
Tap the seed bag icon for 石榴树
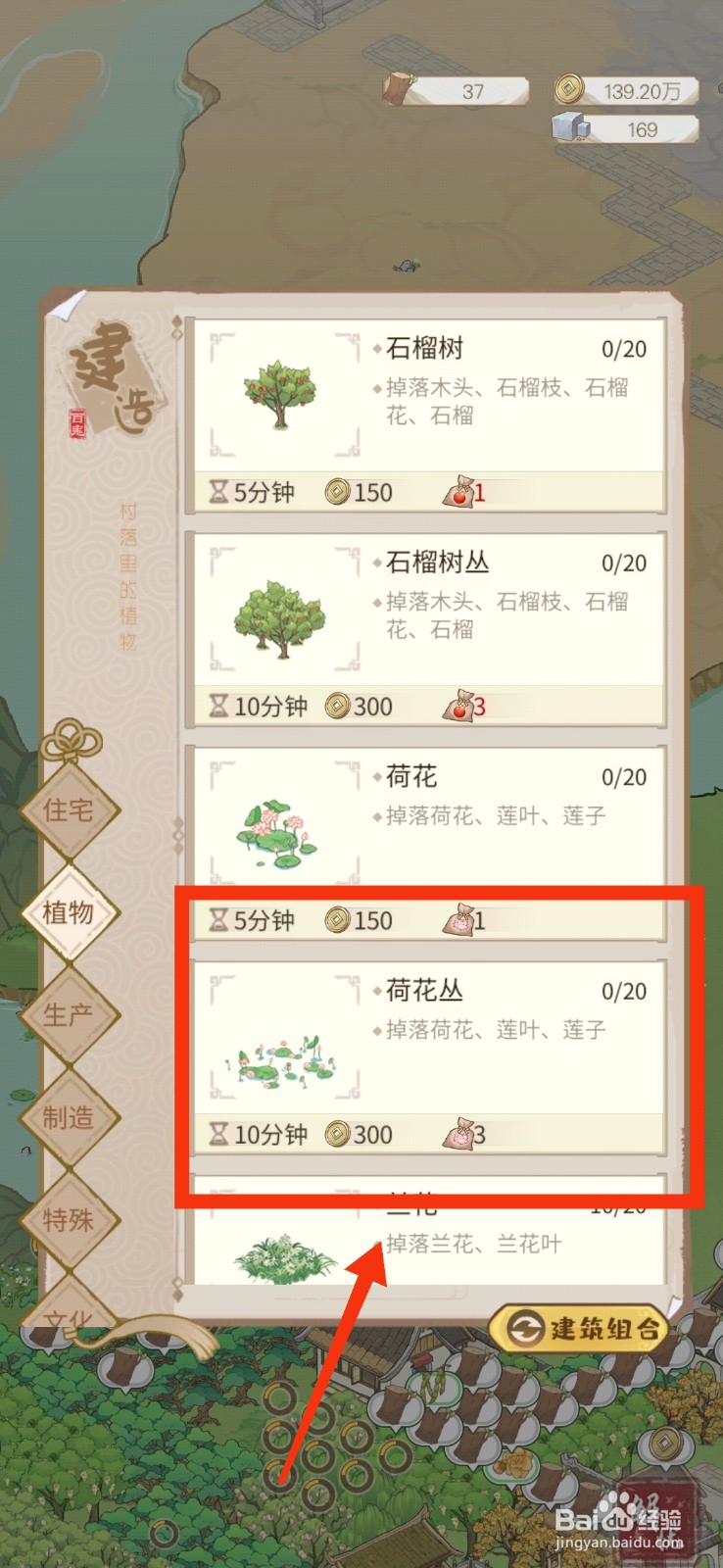tap(458, 491)
